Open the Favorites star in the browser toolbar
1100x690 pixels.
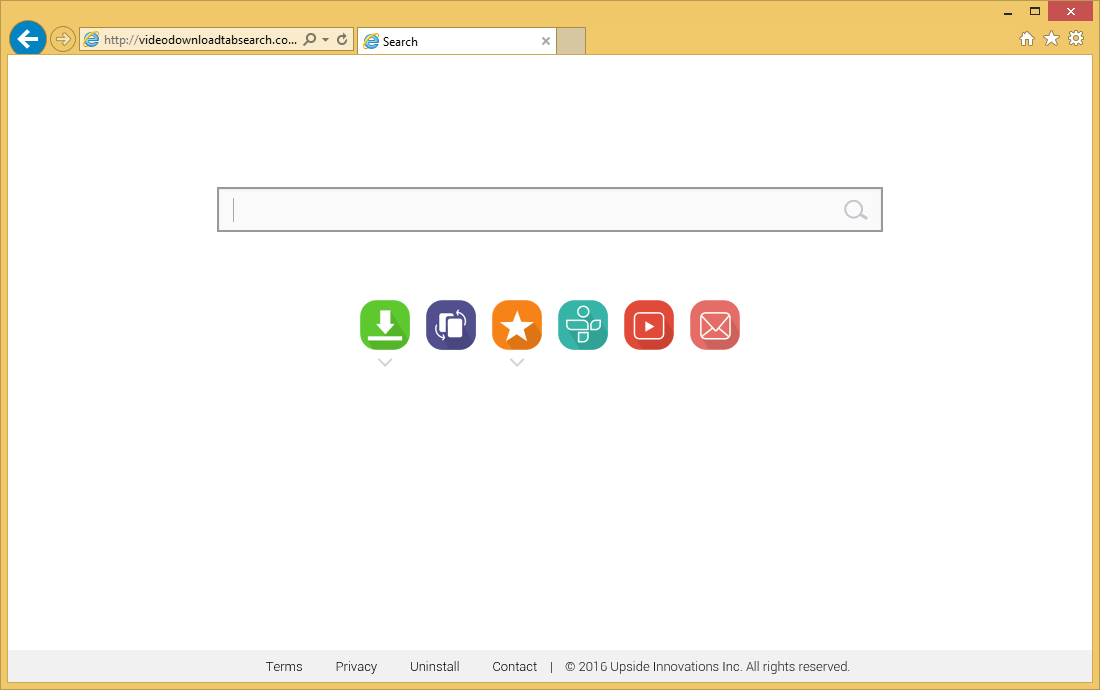point(1051,39)
